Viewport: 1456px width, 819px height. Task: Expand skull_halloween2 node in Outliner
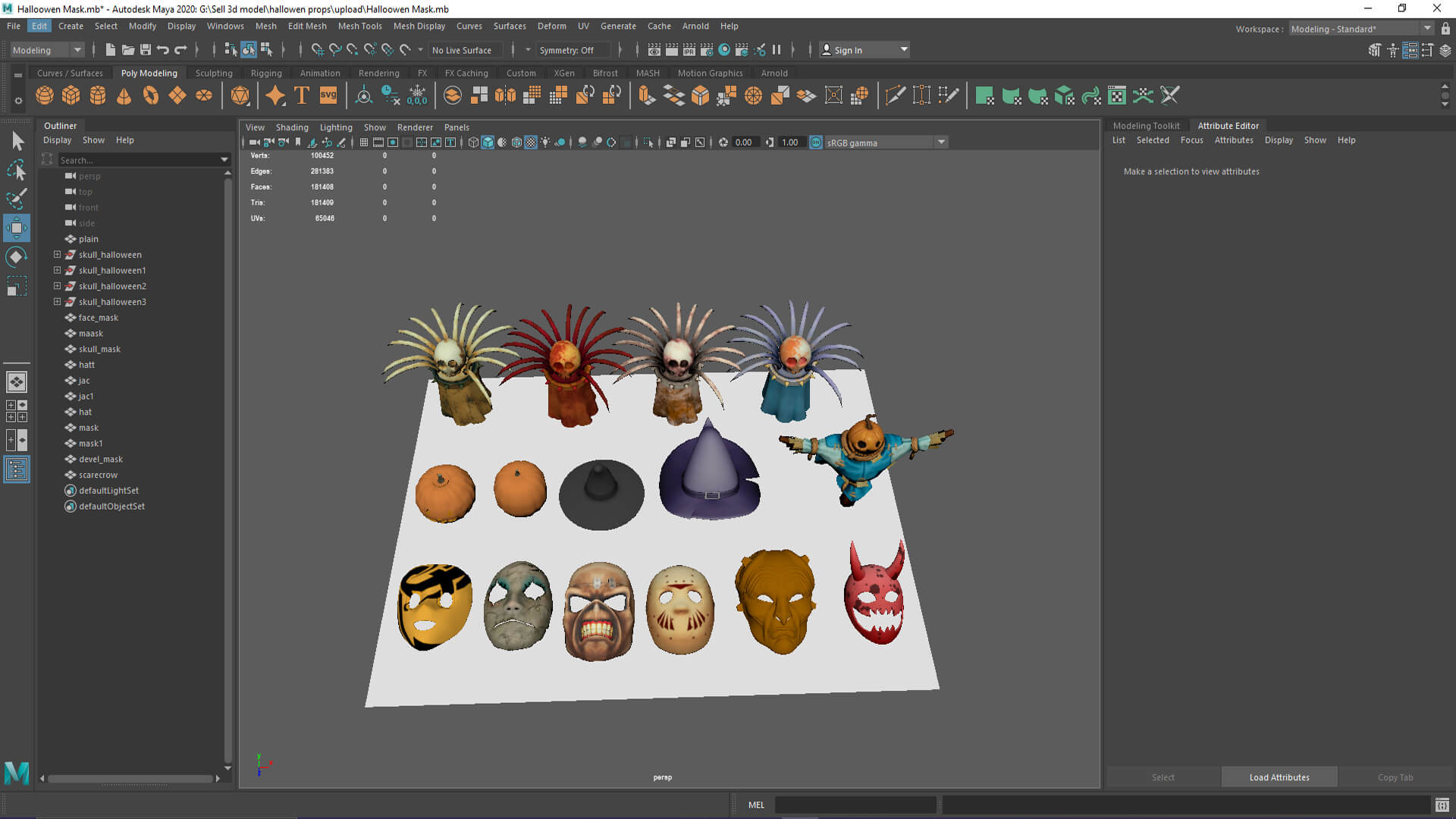pos(57,286)
